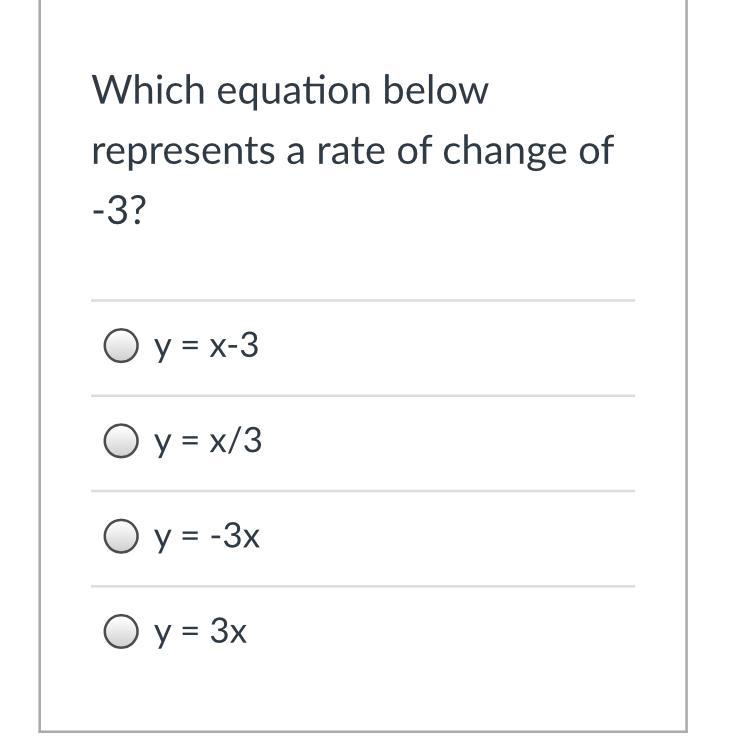
Task: Click divider between y = x-3 and y = x/3
Action: coord(362,395)
